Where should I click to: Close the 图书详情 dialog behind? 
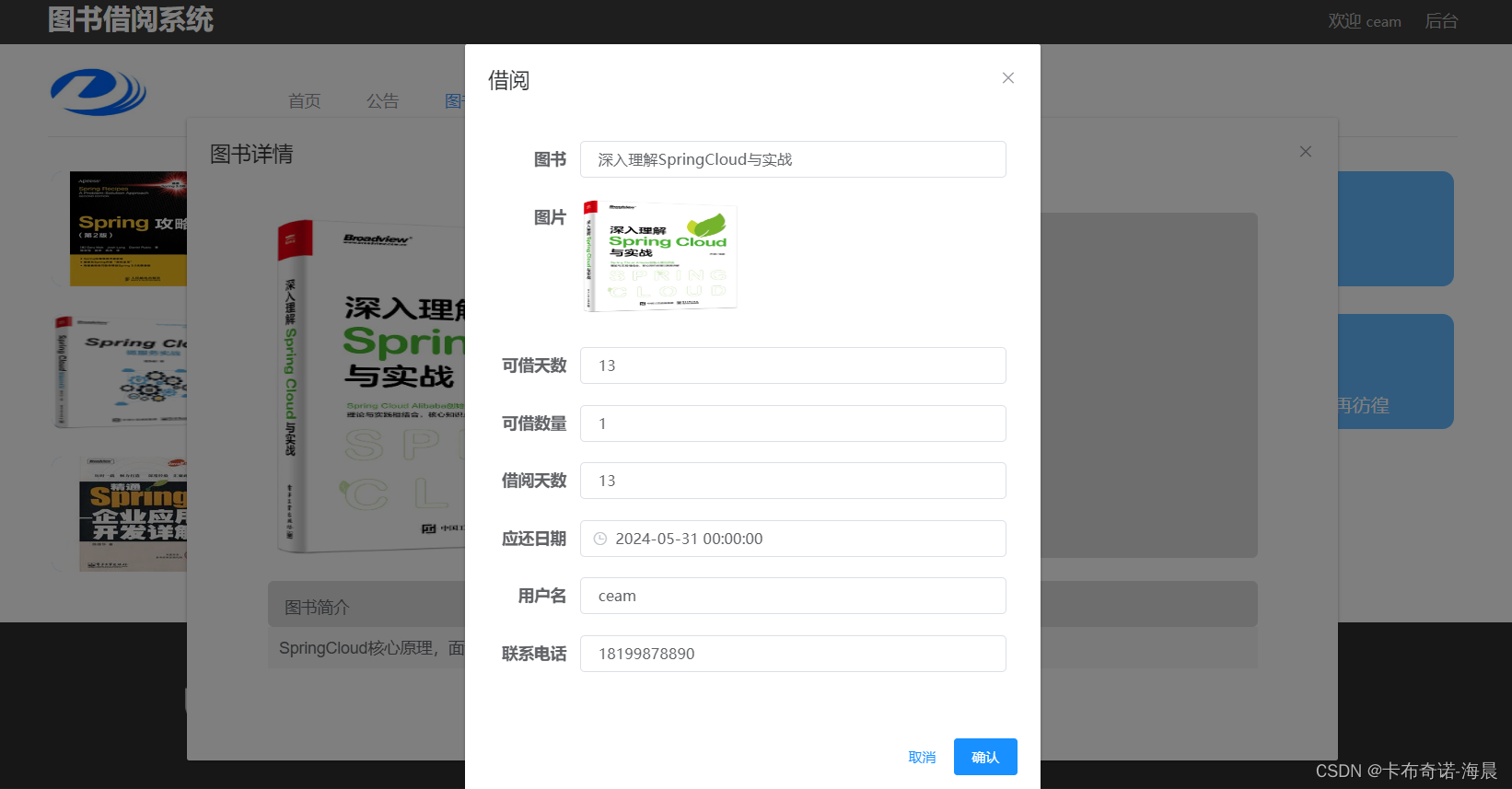1306,152
